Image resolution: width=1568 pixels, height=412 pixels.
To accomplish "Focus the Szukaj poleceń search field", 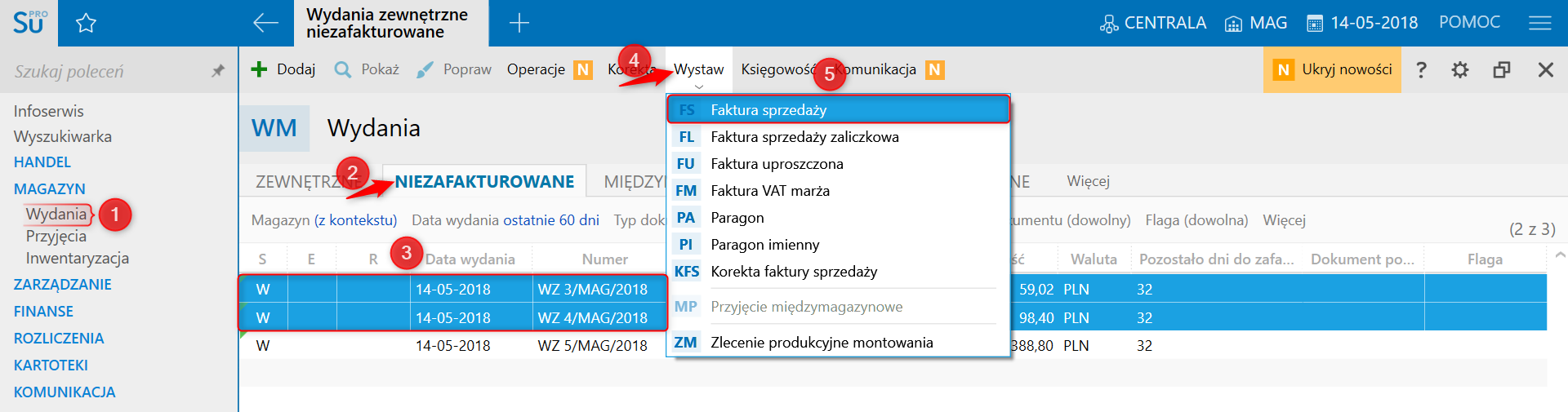I will 106,71.
